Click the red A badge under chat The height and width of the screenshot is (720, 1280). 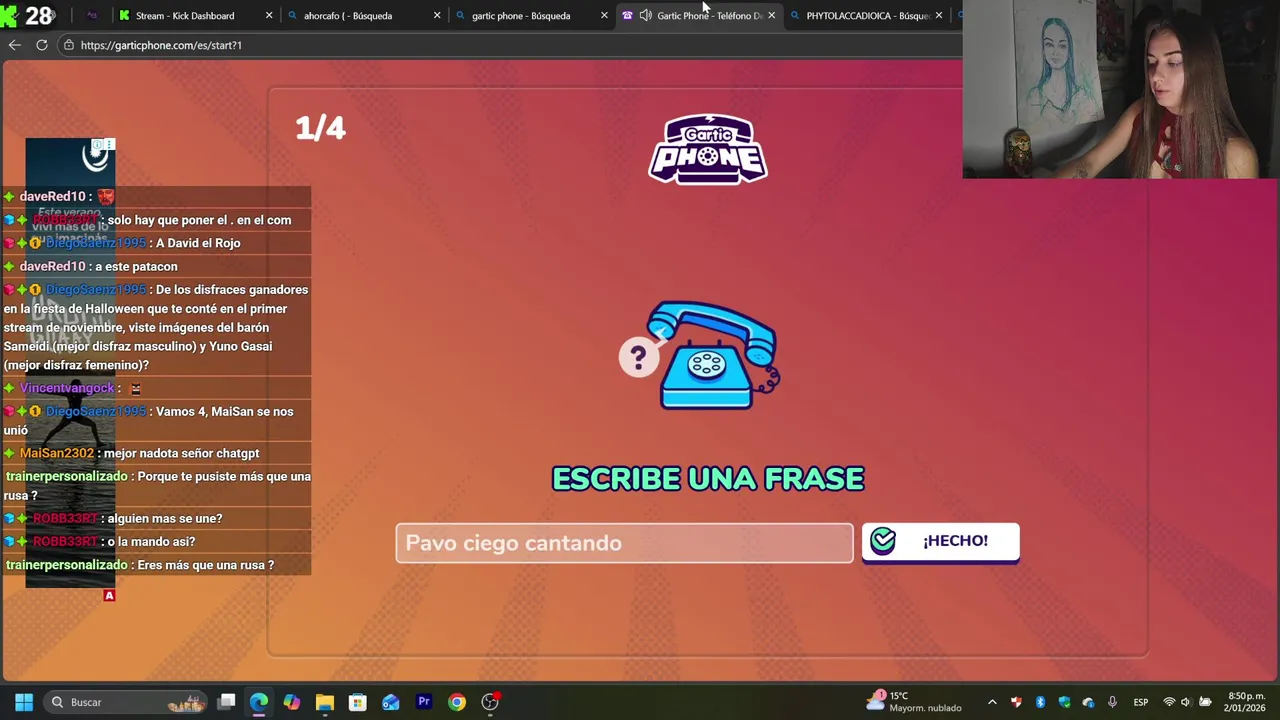(109, 596)
